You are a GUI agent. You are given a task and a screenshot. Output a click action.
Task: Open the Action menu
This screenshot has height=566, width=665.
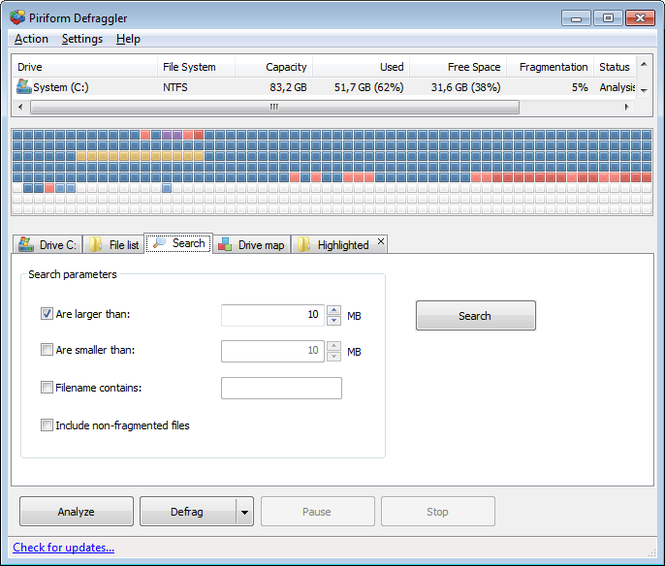point(31,39)
